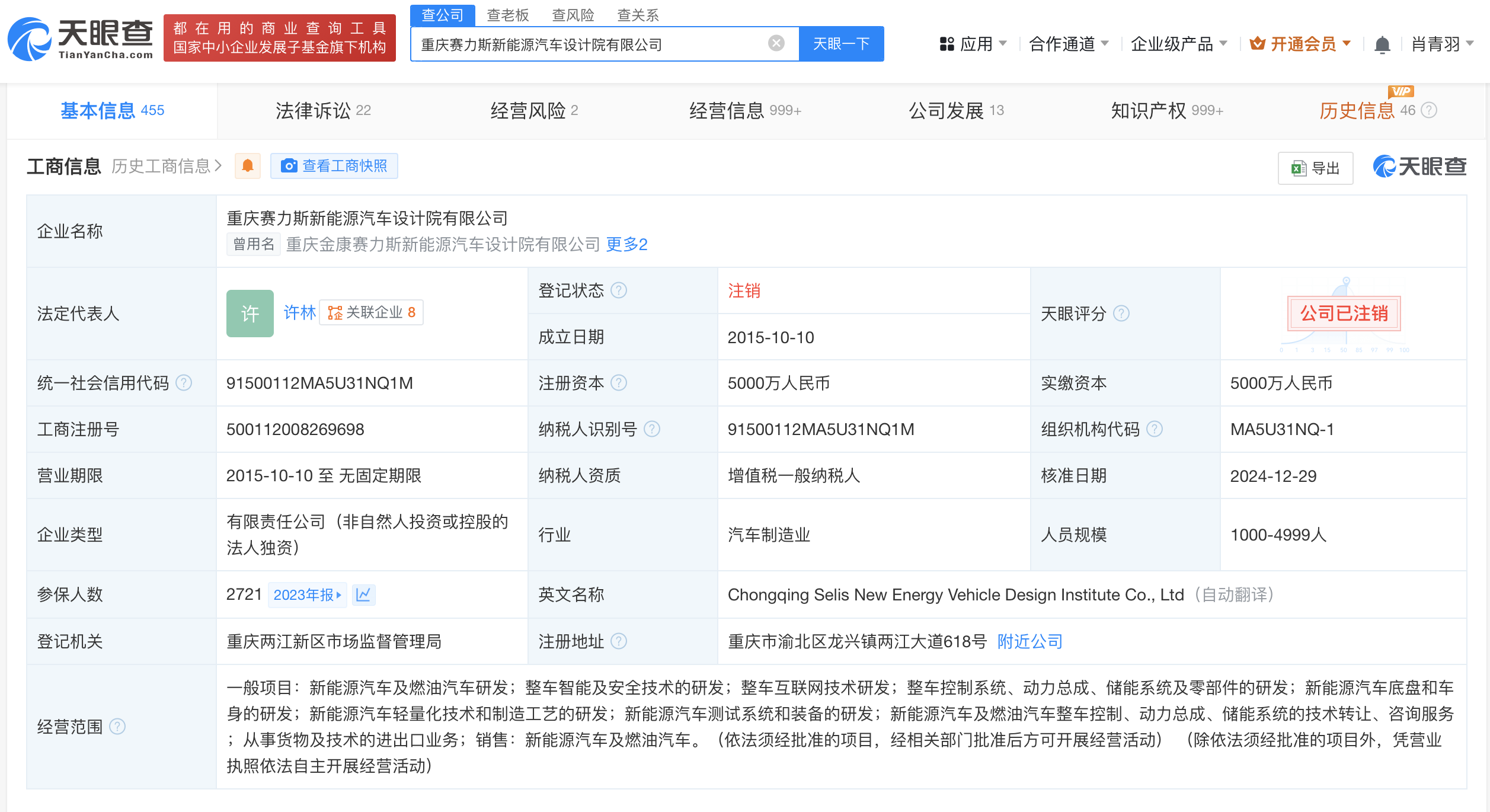Click TianYanCha logo to go home
Viewport: 1490px width, 812px height.
[x=81, y=39]
